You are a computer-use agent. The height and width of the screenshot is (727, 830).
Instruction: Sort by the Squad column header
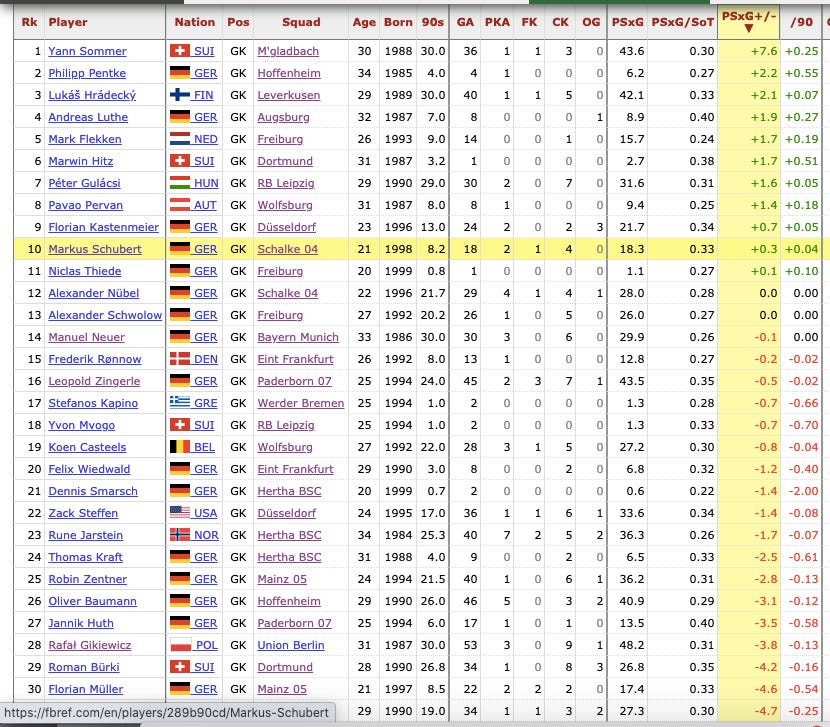pos(301,22)
